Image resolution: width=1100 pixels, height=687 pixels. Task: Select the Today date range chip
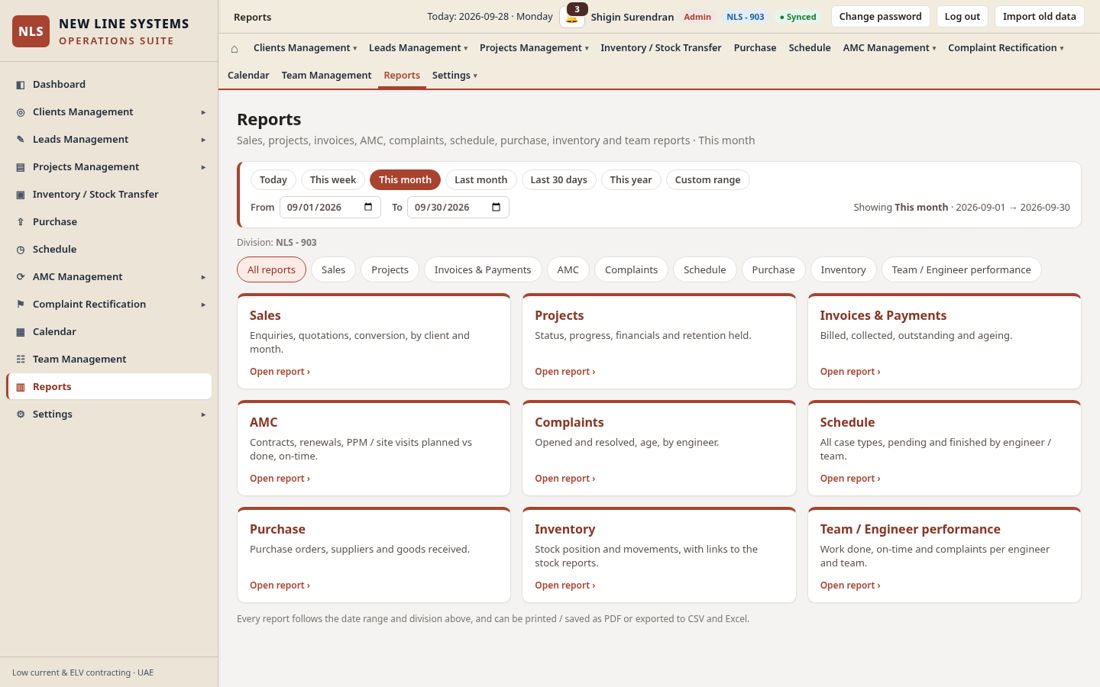tap(273, 180)
